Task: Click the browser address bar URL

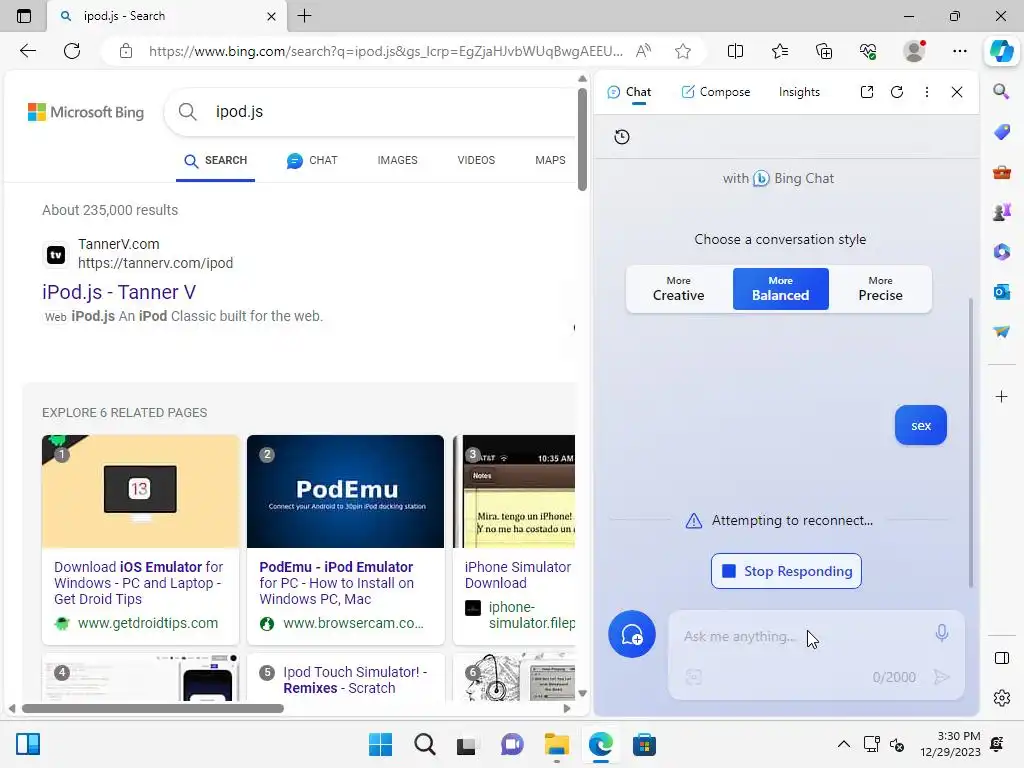Action: point(385,51)
